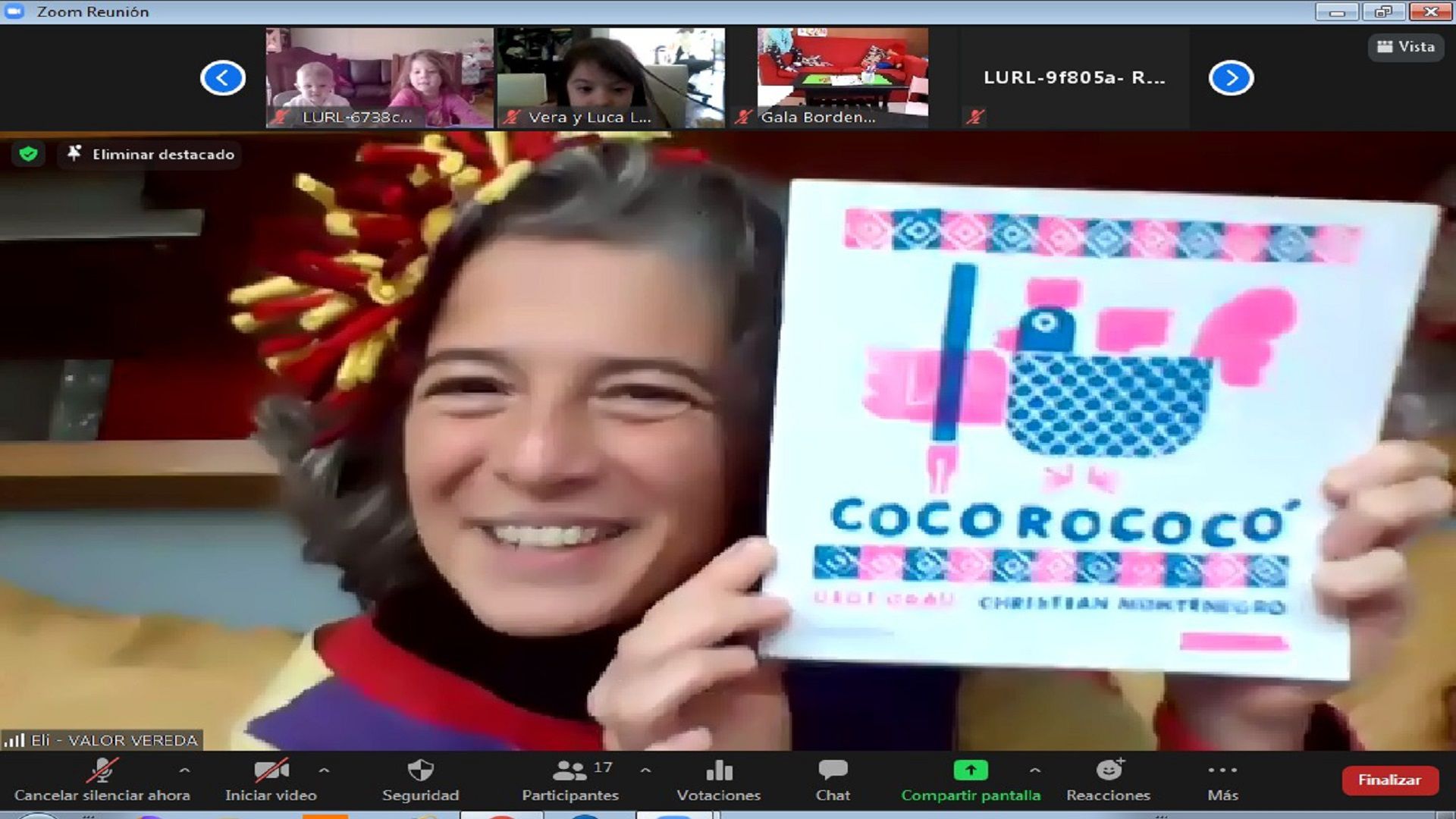Click the Zoom logo in the title bar

[x=15, y=11]
